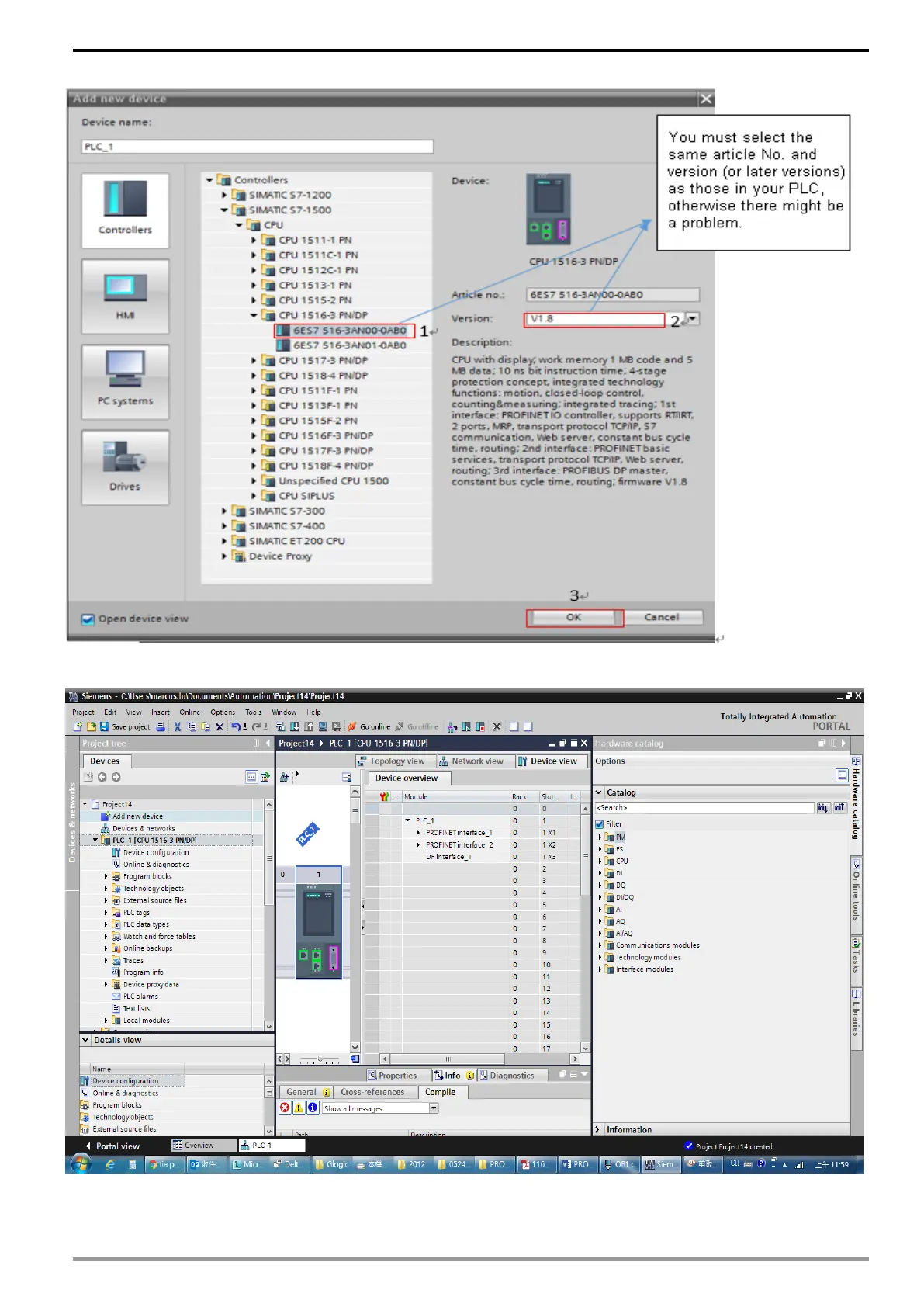924x1307 pixels.
Task: Click Cancel in Add new device dialog
Action: (x=662, y=617)
